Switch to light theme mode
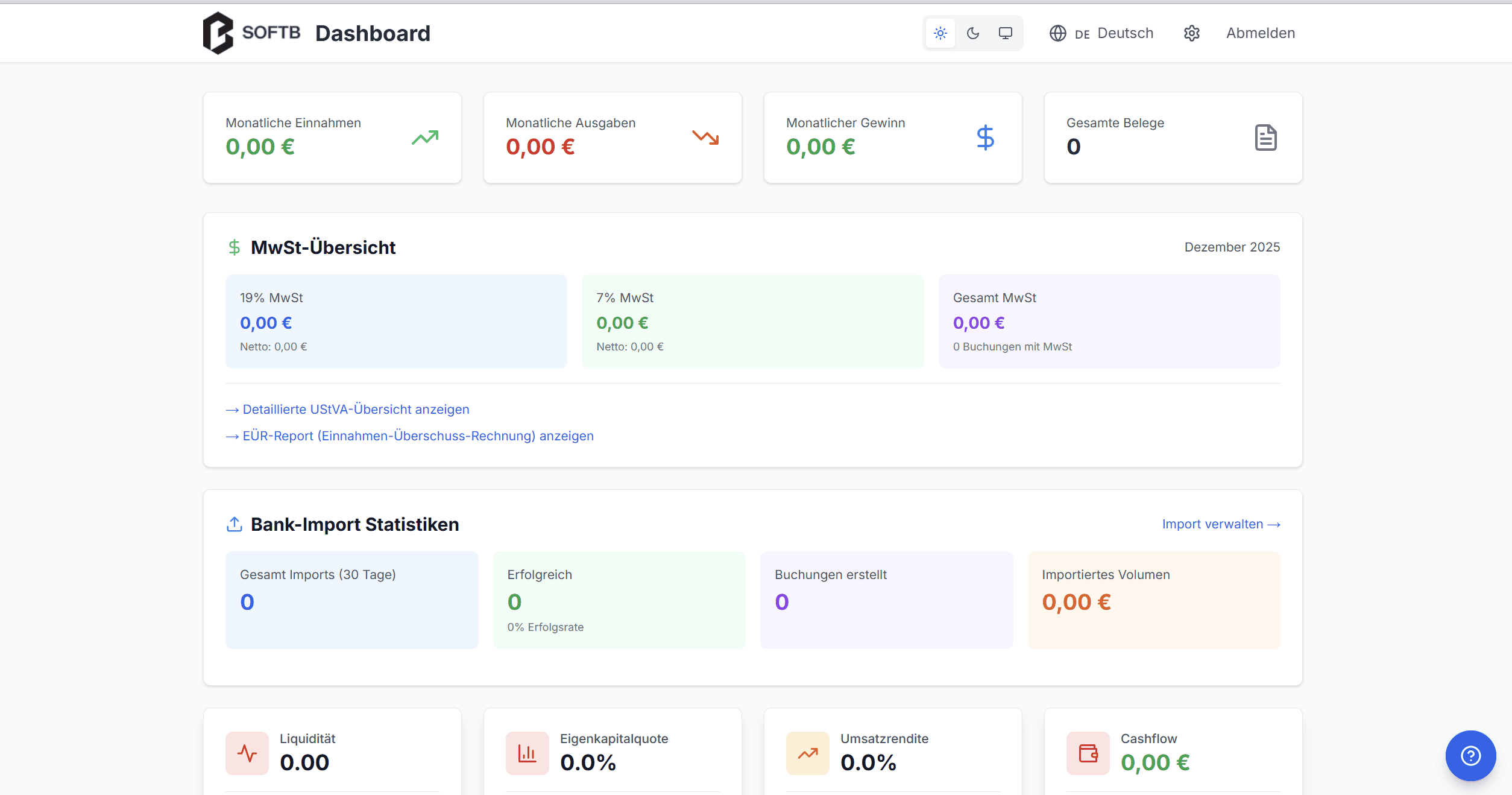 coord(940,33)
